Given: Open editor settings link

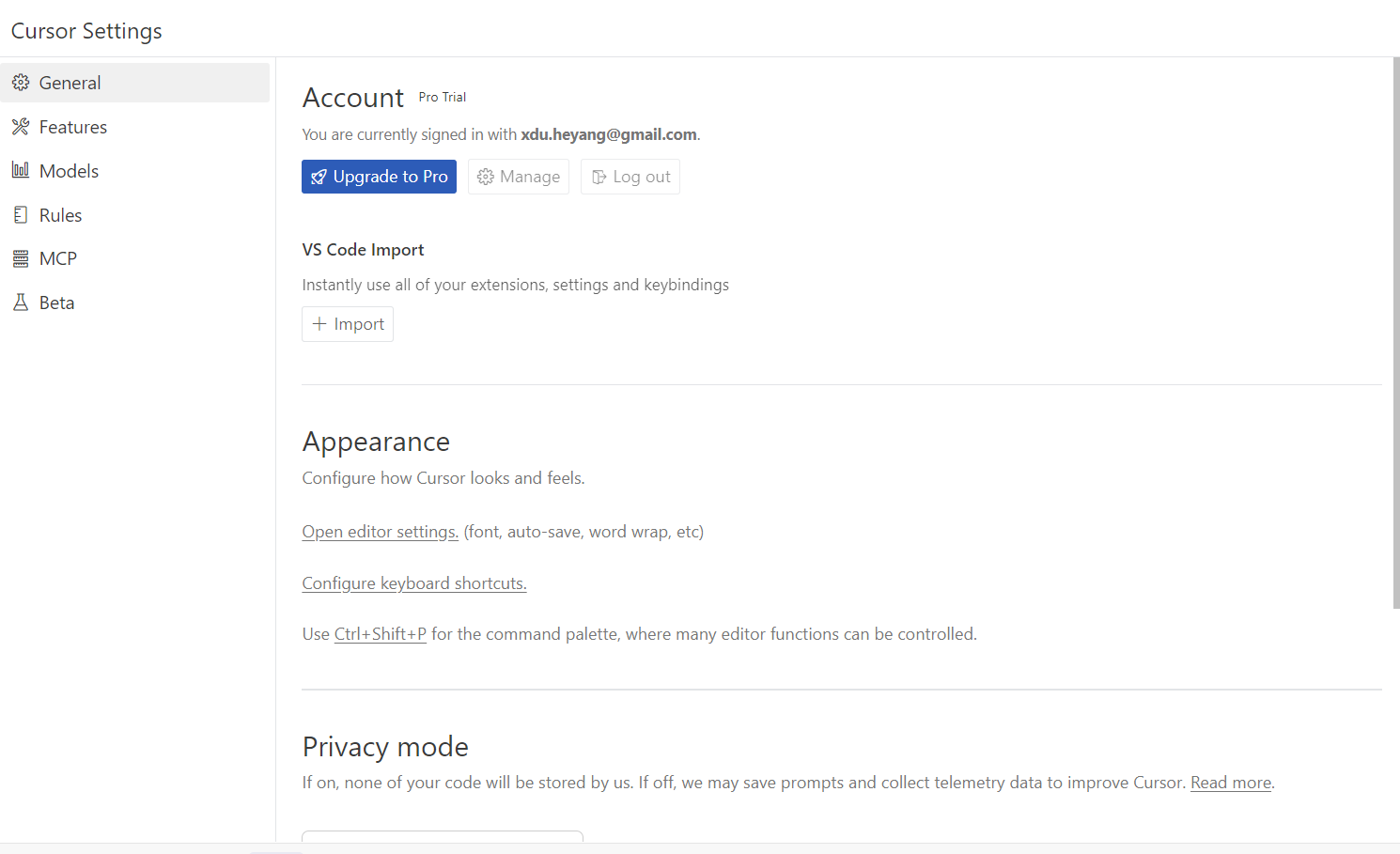Looking at the screenshot, I should click(381, 532).
